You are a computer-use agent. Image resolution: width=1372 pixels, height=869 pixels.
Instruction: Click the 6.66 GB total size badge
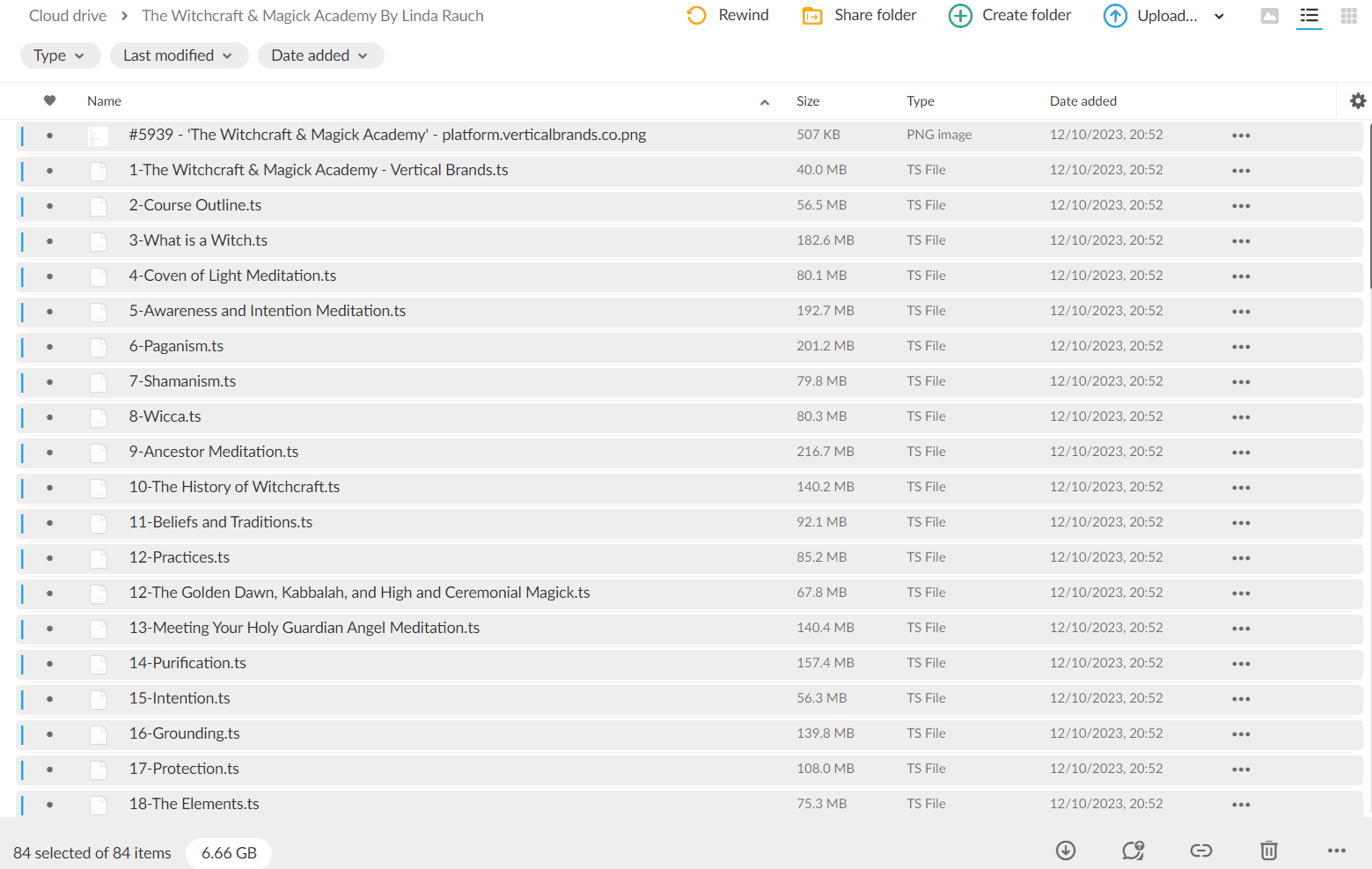click(229, 853)
